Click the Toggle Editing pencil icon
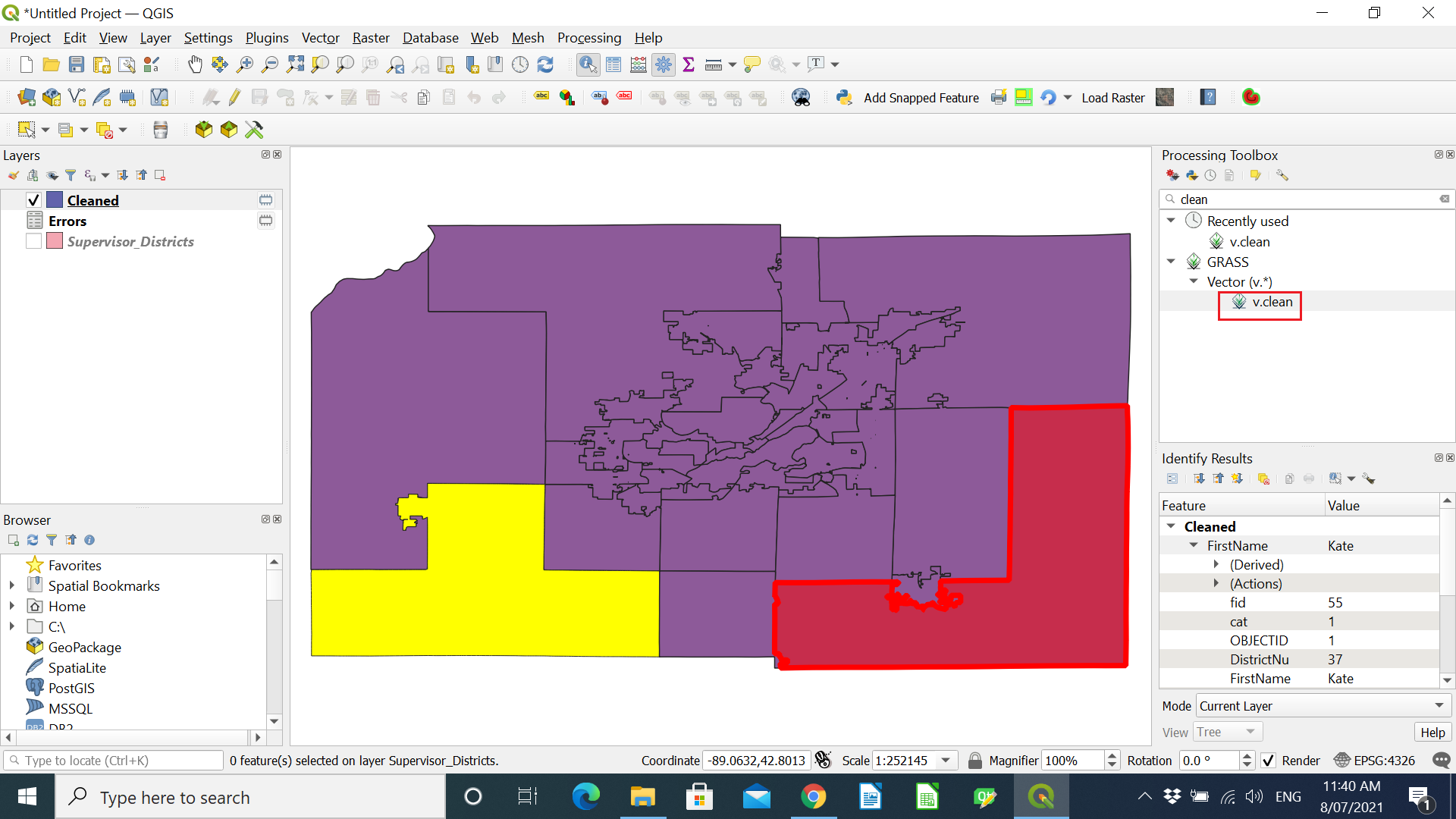This screenshot has height=819, width=1456. (234, 97)
